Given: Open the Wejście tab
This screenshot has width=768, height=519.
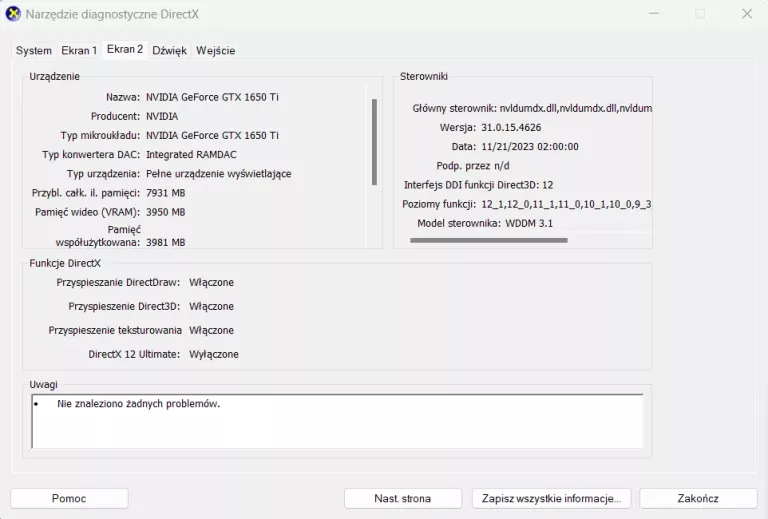Looking at the screenshot, I should [x=216, y=50].
